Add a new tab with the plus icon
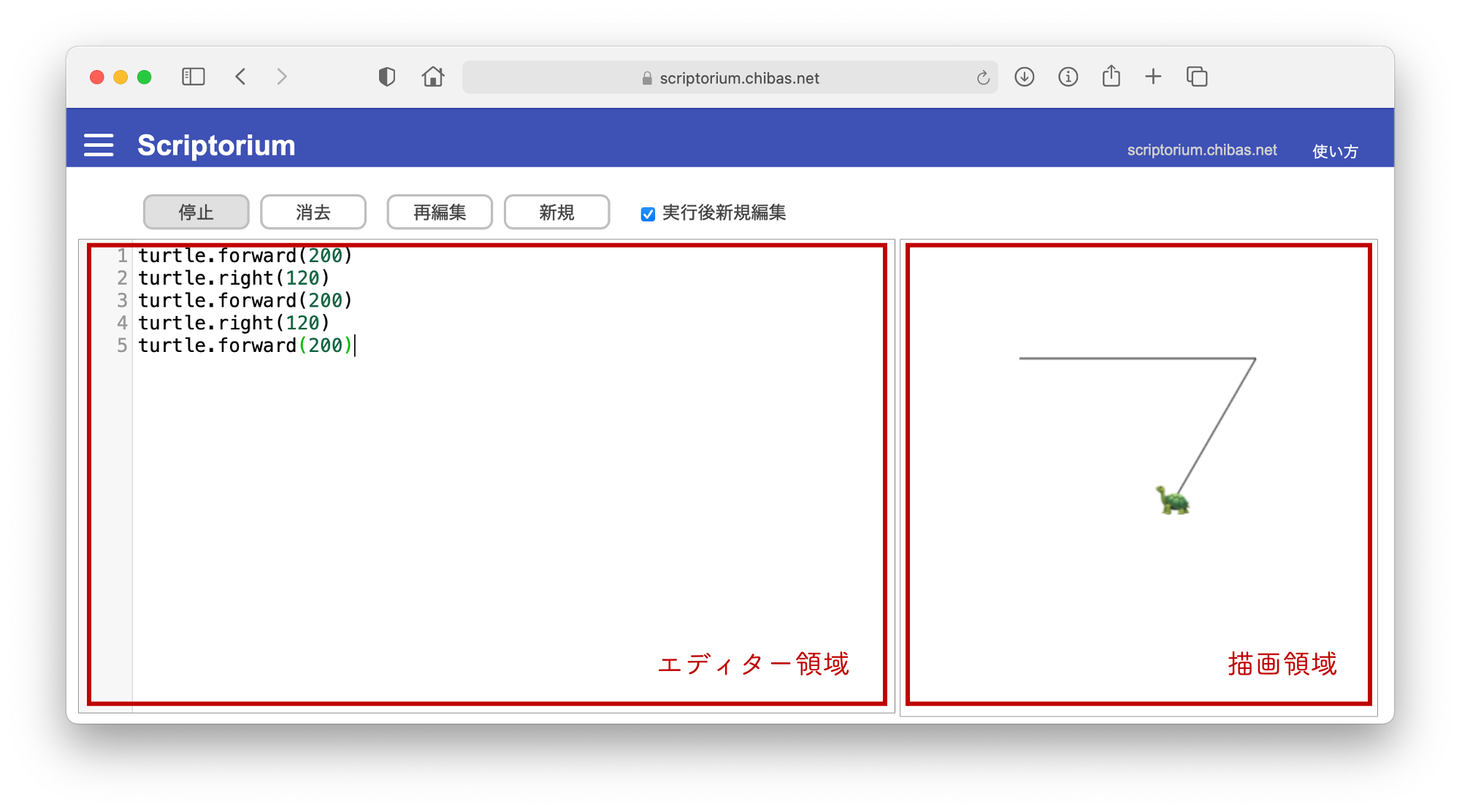 pos(1153,77)
